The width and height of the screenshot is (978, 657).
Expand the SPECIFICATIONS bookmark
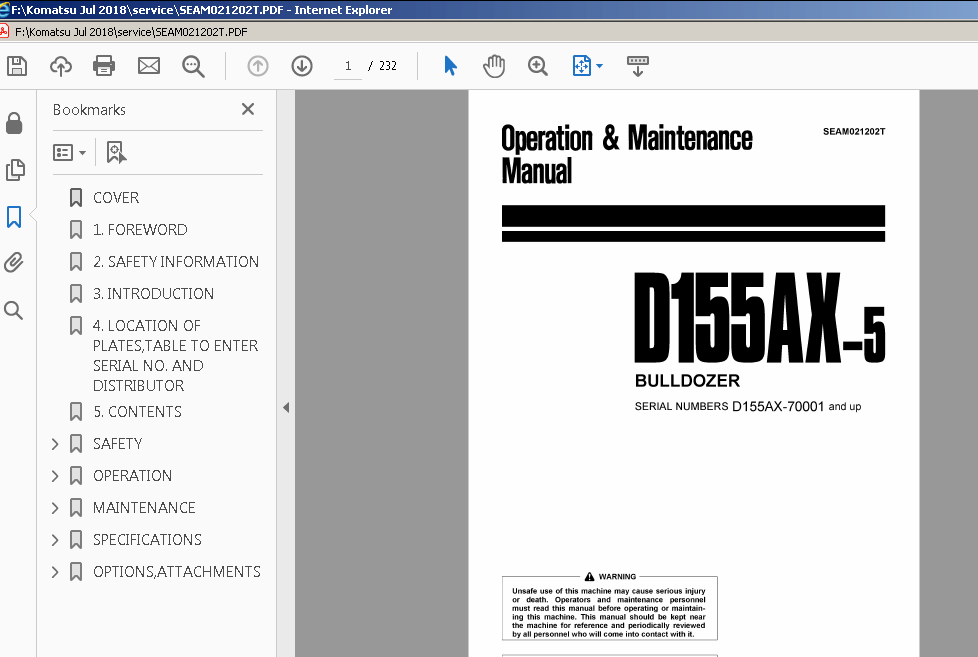(55, 540)
